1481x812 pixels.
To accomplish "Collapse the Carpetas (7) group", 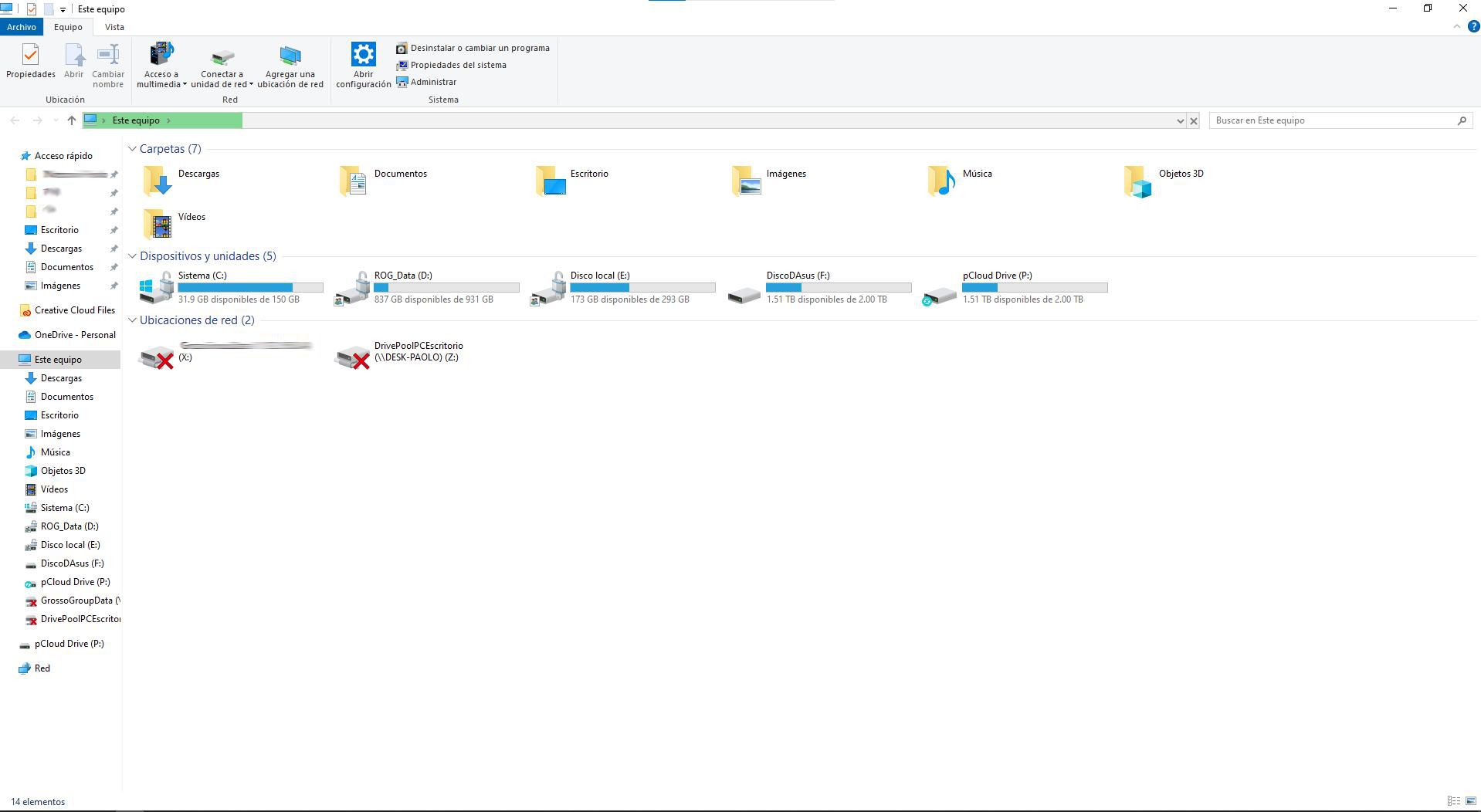I will (x=132, y=149).
